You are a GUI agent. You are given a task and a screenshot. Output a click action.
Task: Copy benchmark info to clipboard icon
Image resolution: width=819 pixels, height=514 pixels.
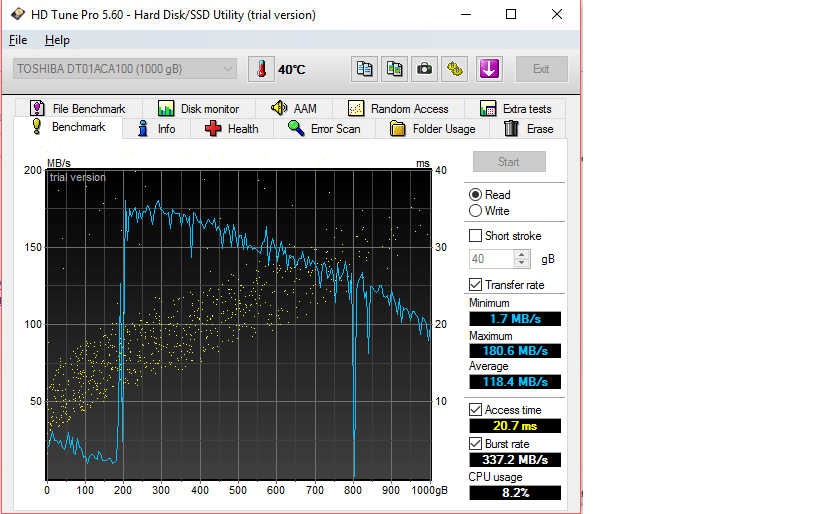point(364,69)
